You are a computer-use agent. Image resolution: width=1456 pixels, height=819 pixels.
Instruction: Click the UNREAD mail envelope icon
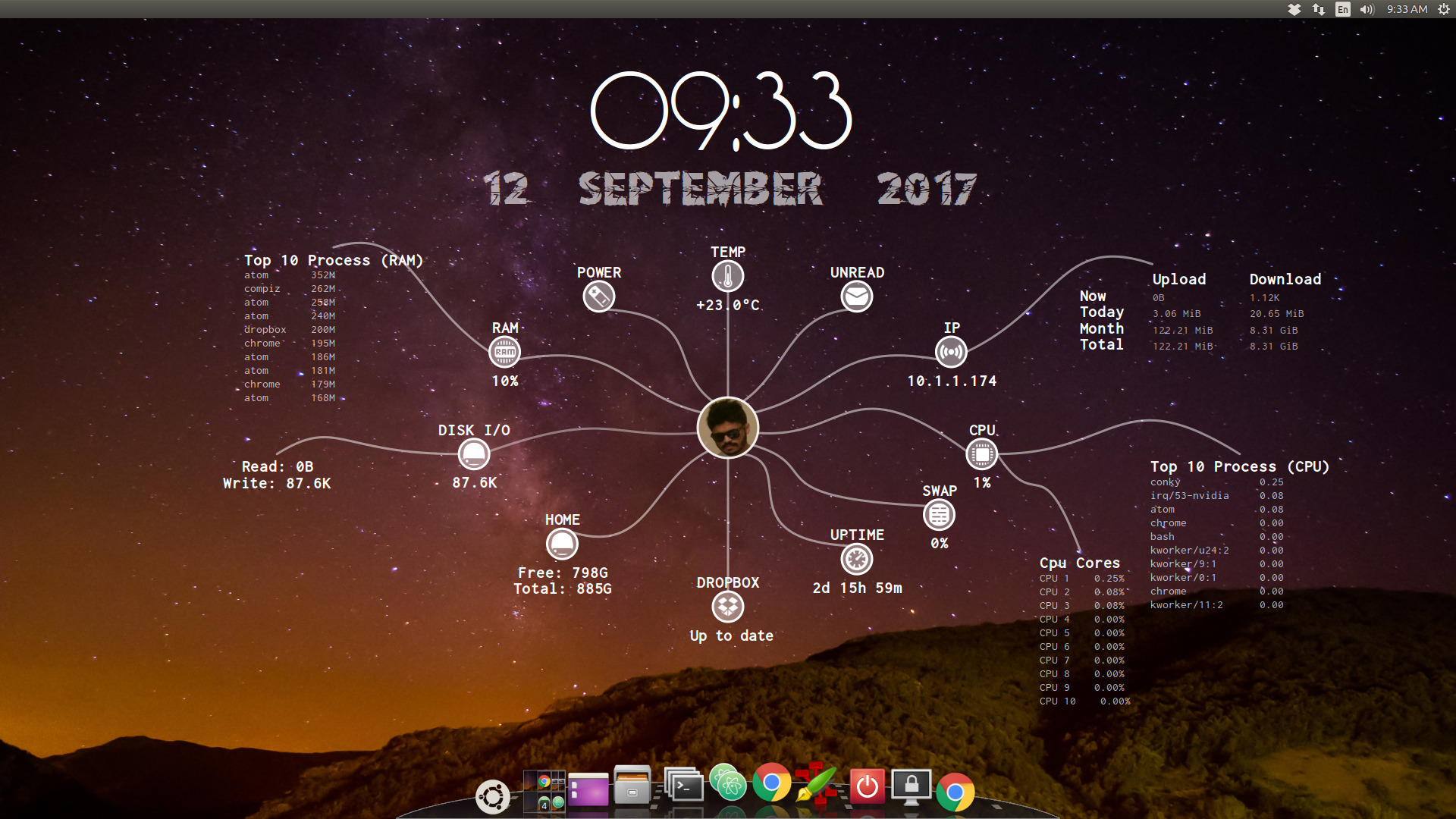[856, 297]
